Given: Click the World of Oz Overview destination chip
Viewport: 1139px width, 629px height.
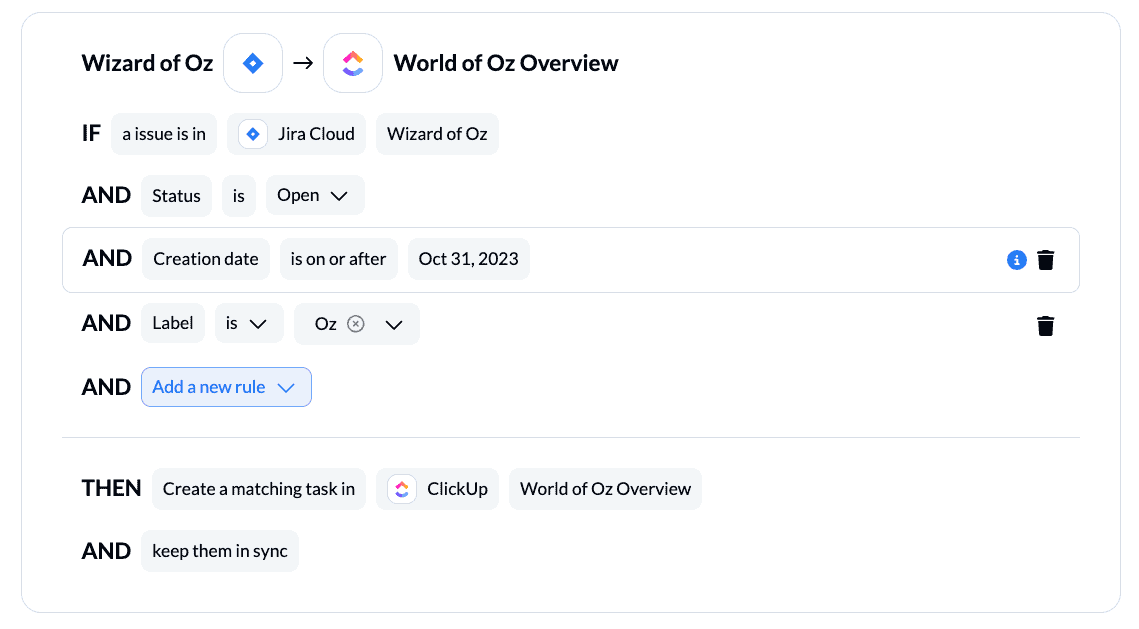Looking at the screenshot, I should pos(605,490).
